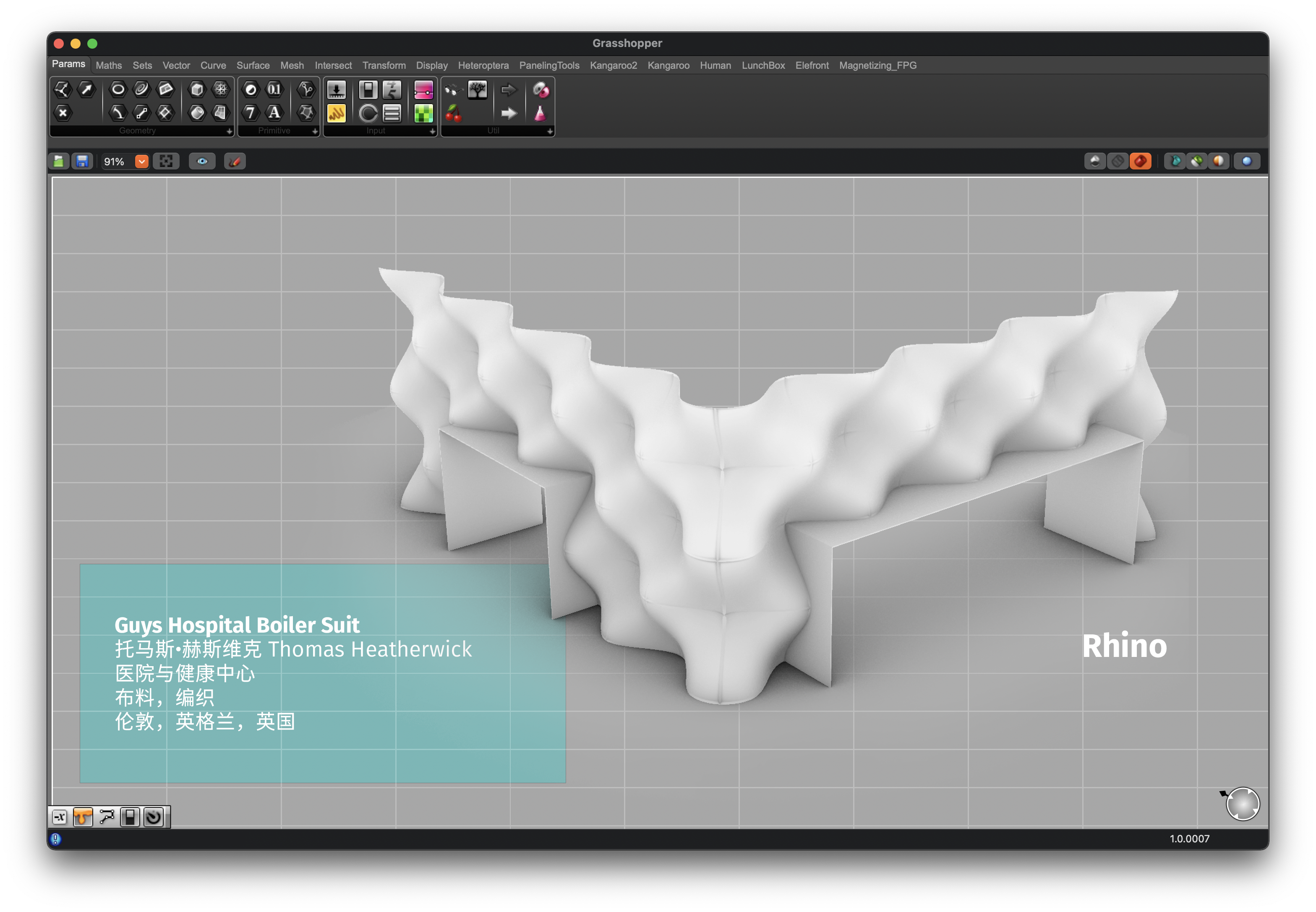Expand the Input panel
1316x912 pixels.
tap(432, 131)
